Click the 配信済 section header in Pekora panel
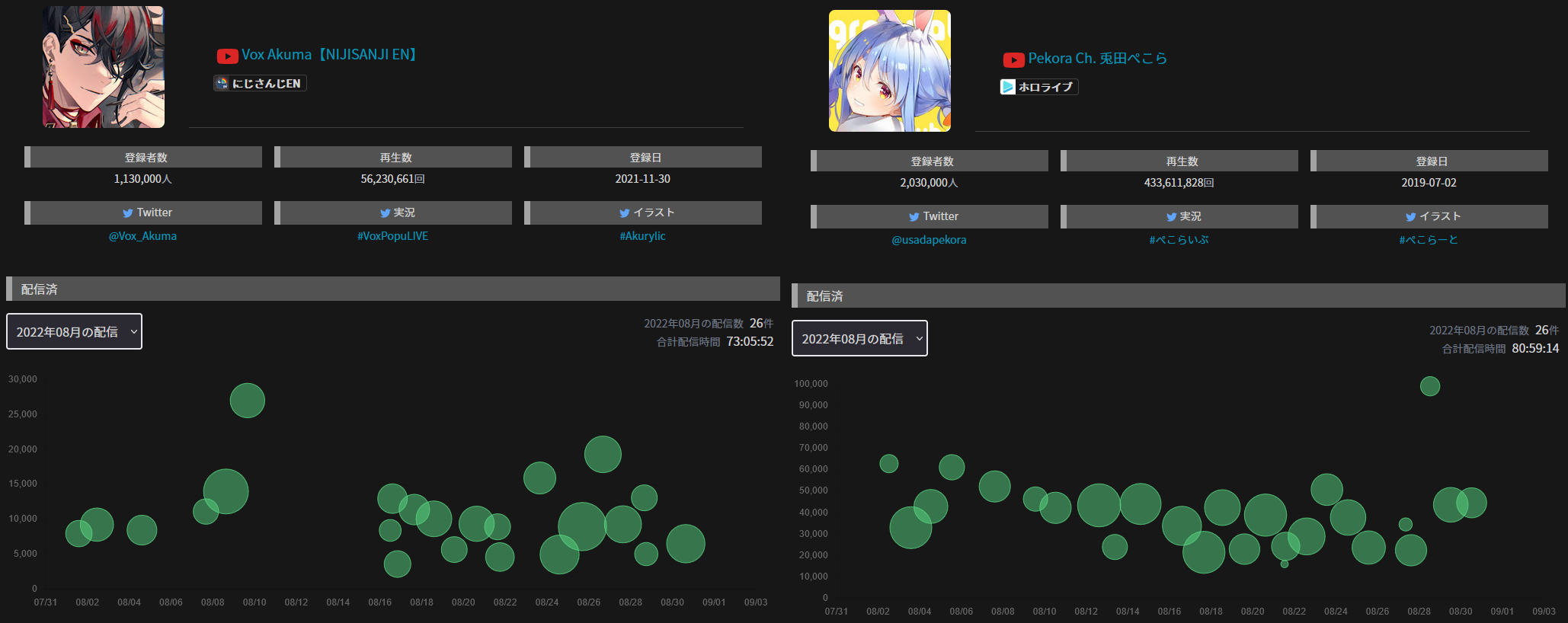The width and height of the screenshot is (1568, 623). 1179,296
